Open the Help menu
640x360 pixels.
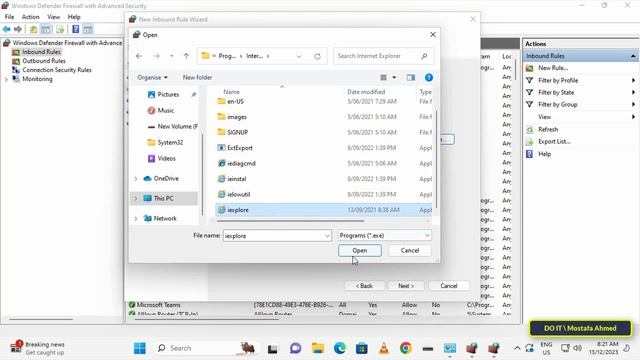74,17
